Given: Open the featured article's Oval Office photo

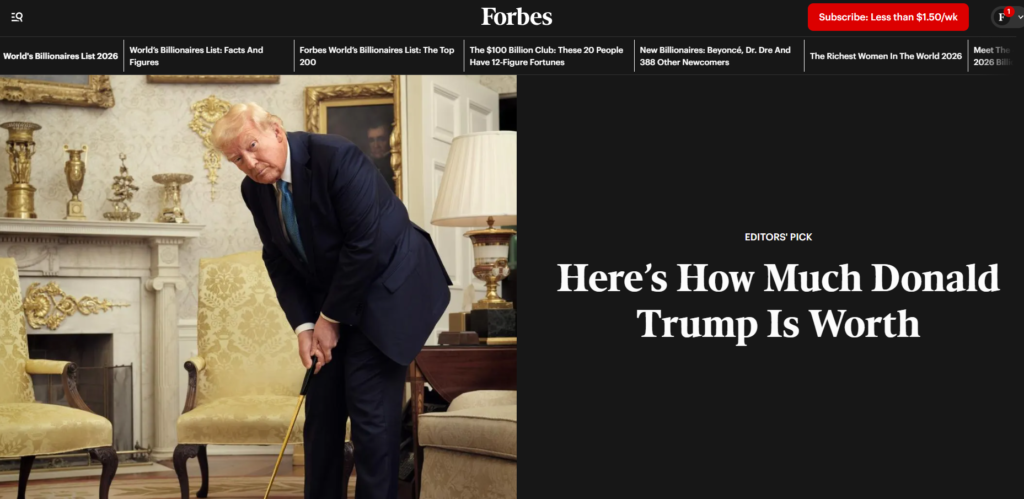Looking at the screenshot, I should [x=258, y=287].
